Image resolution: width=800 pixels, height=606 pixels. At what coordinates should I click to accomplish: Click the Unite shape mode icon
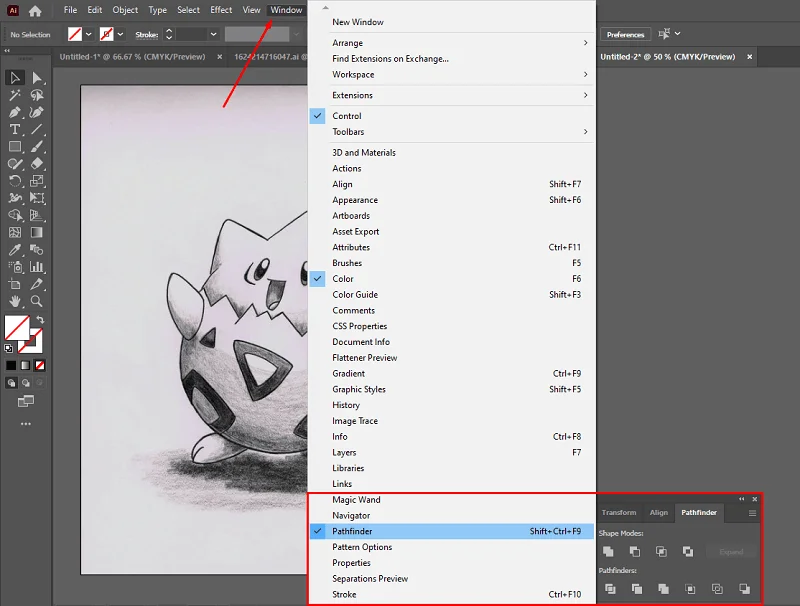click(x=608, y=551)
